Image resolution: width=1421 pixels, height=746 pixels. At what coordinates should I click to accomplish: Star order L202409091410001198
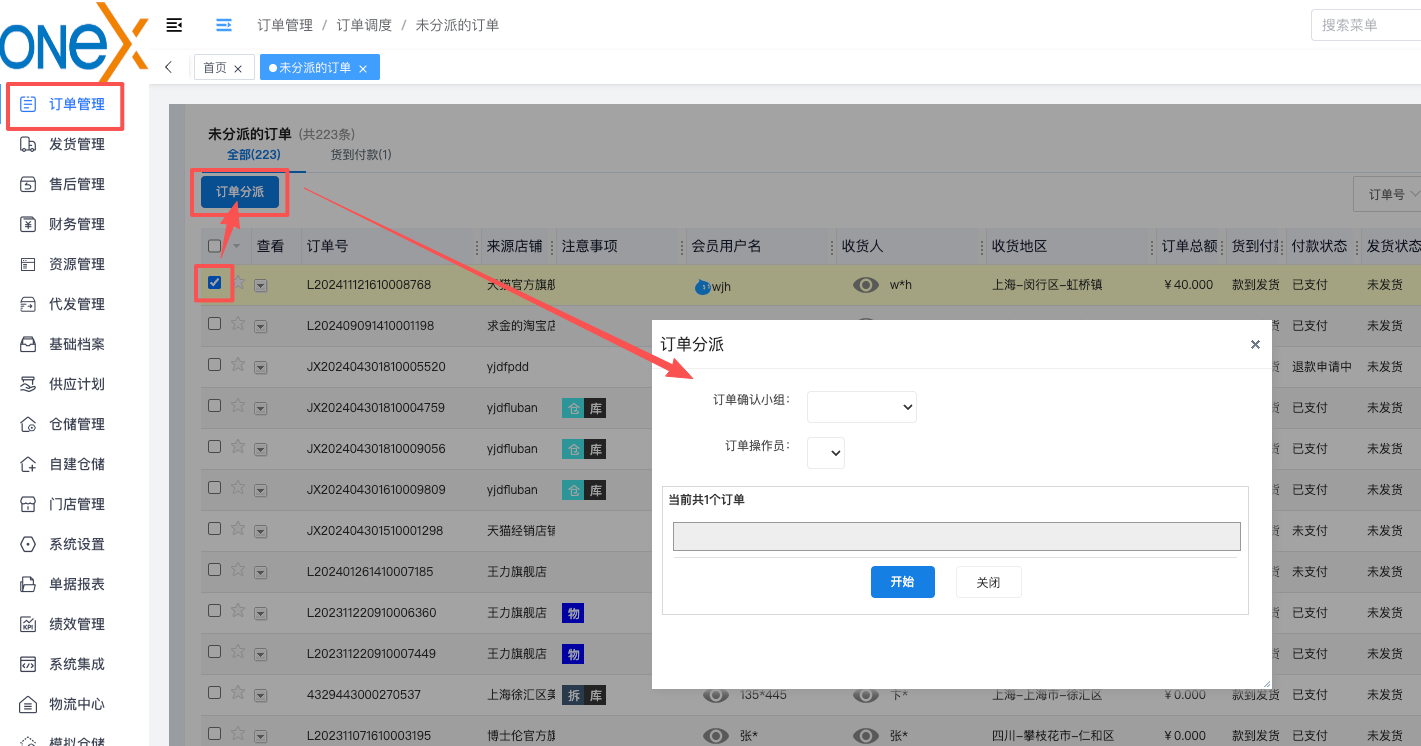pyautogui.click(x=238, y=323)
